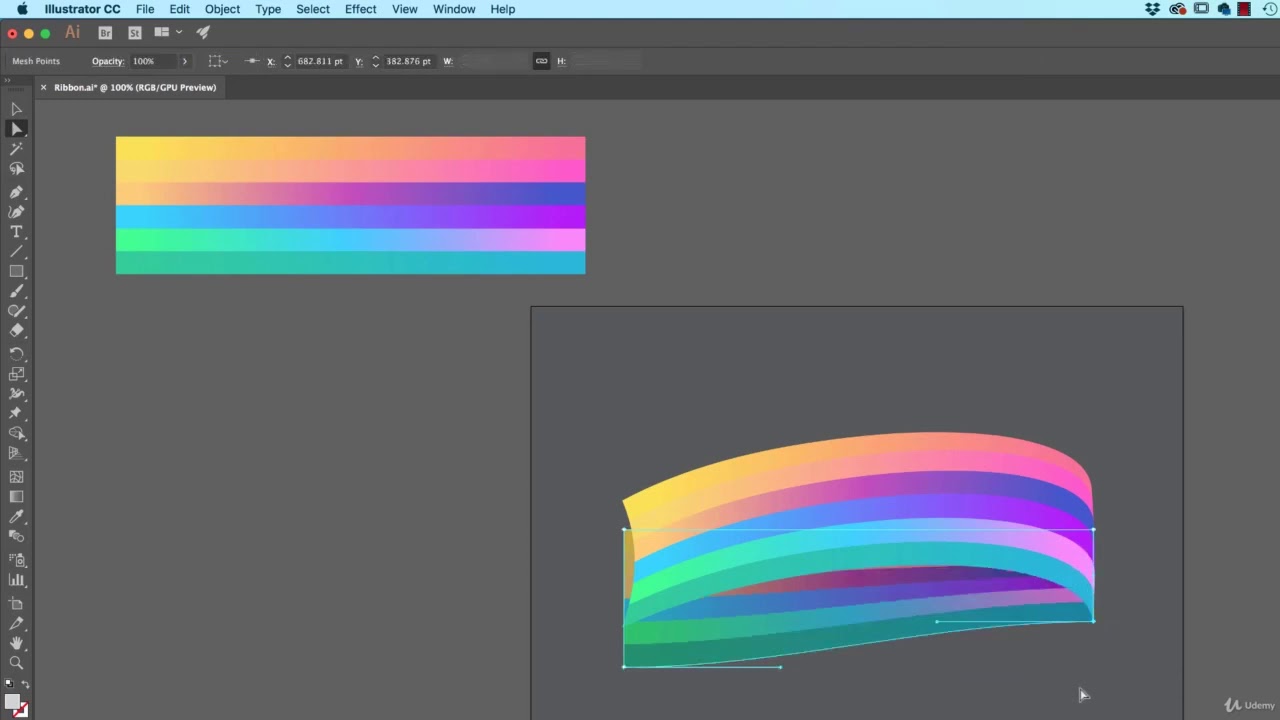Select the Column Graph tool
This screenshot has height=720, width=1280.
(x=16, y=580)
